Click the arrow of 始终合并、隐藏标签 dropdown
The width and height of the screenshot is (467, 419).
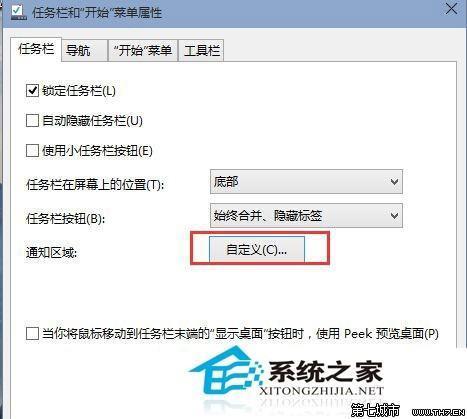pyautogui.click(x=394, y=216)
